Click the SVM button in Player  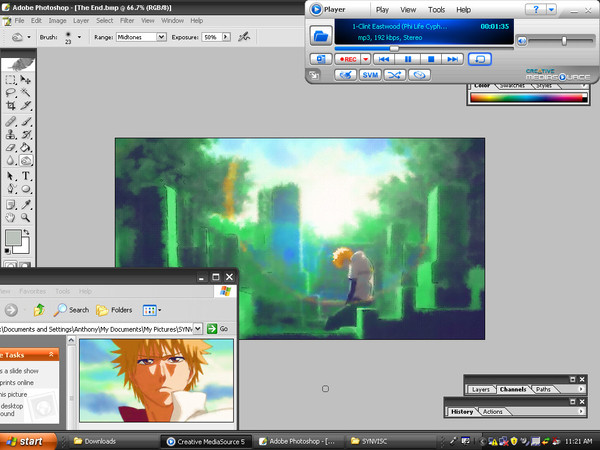[370, 75]
